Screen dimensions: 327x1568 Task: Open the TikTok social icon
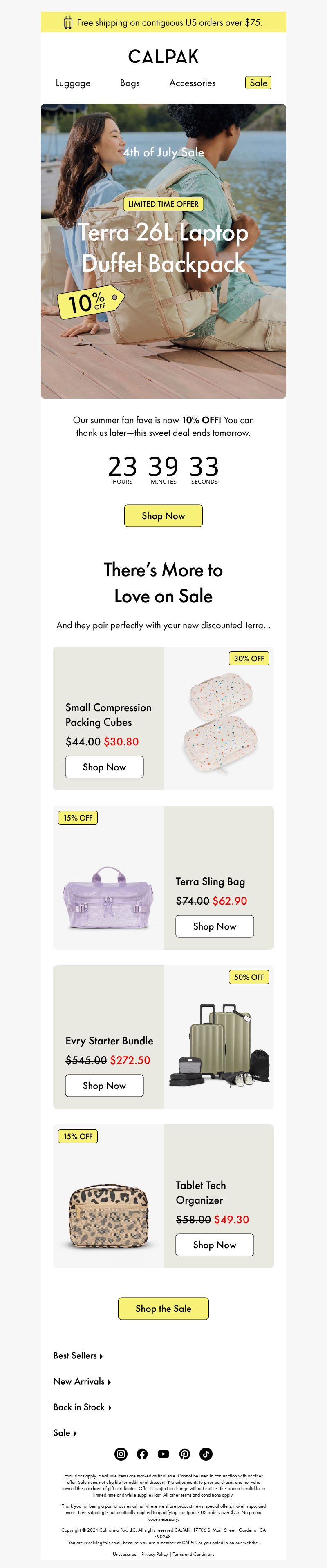pos(206,1454)
